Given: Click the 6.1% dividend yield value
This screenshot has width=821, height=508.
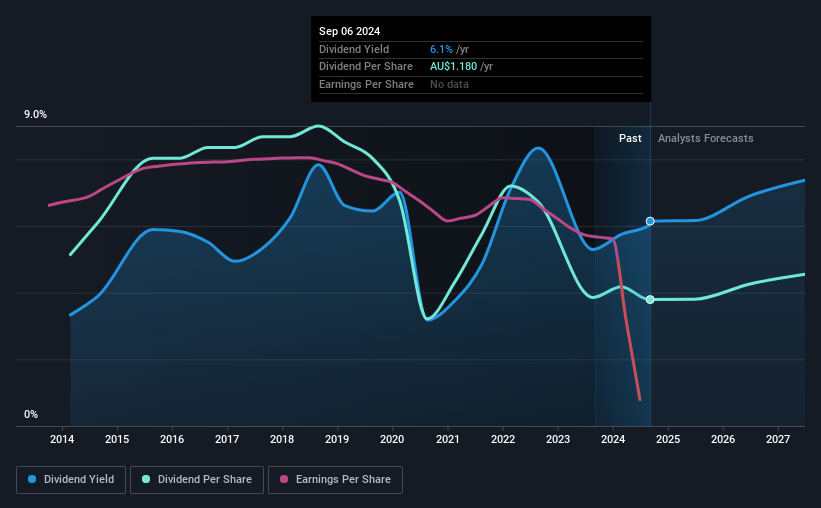Looking at the screenshot, I should pyautogui.click(x=441, y=49).
